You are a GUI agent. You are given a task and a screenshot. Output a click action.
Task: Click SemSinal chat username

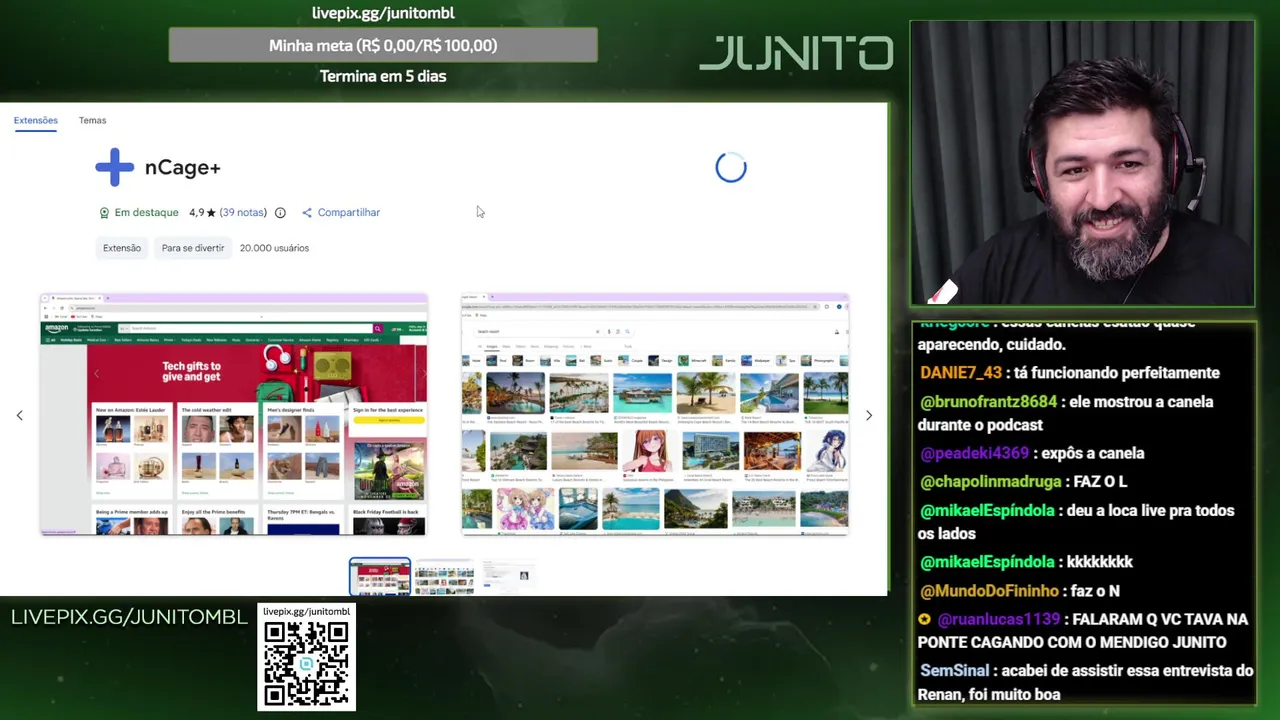954,671
